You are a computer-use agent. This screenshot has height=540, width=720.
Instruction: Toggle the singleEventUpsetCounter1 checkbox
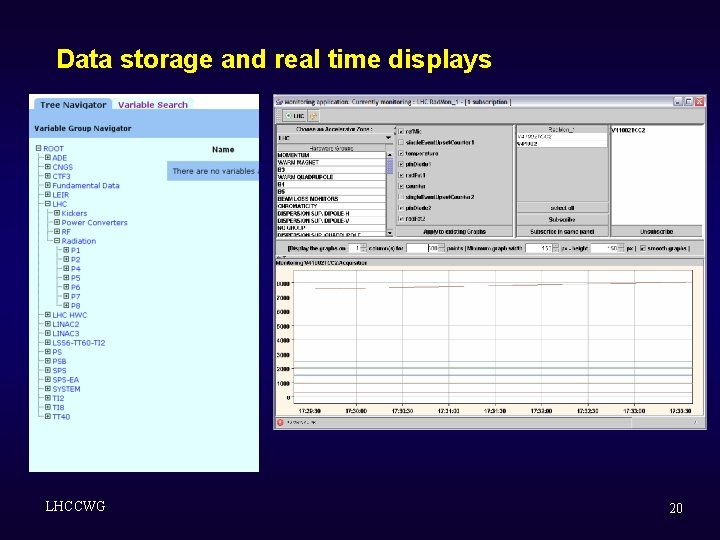point(401,142)
